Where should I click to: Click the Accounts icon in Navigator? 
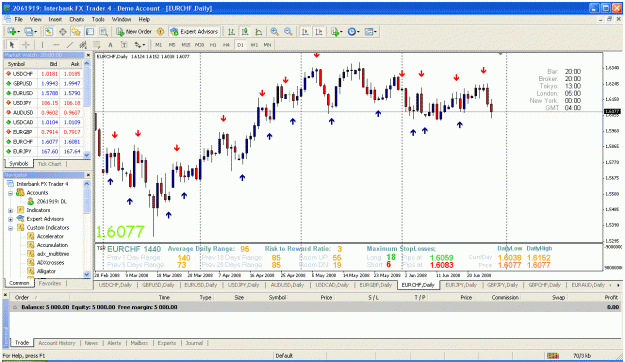click(x=20, y=193)
